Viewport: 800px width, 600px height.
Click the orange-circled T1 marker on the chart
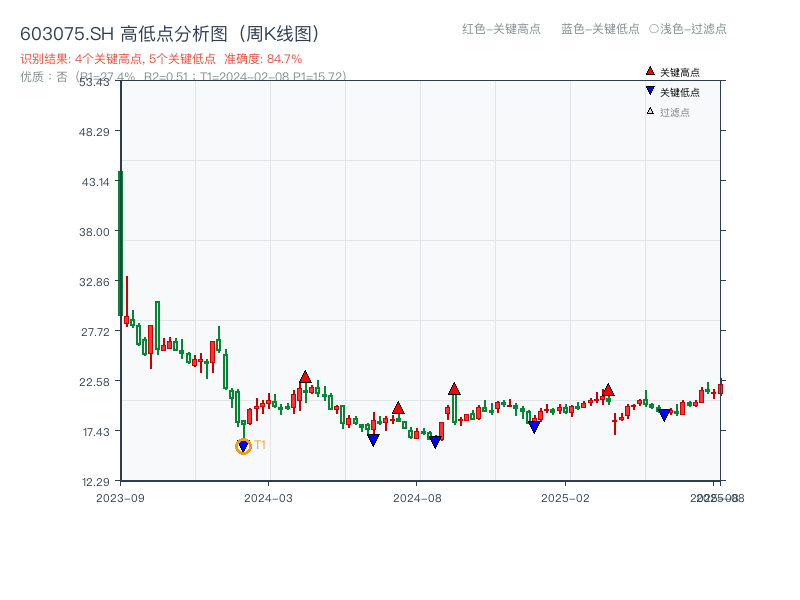(x=242, y=446)
